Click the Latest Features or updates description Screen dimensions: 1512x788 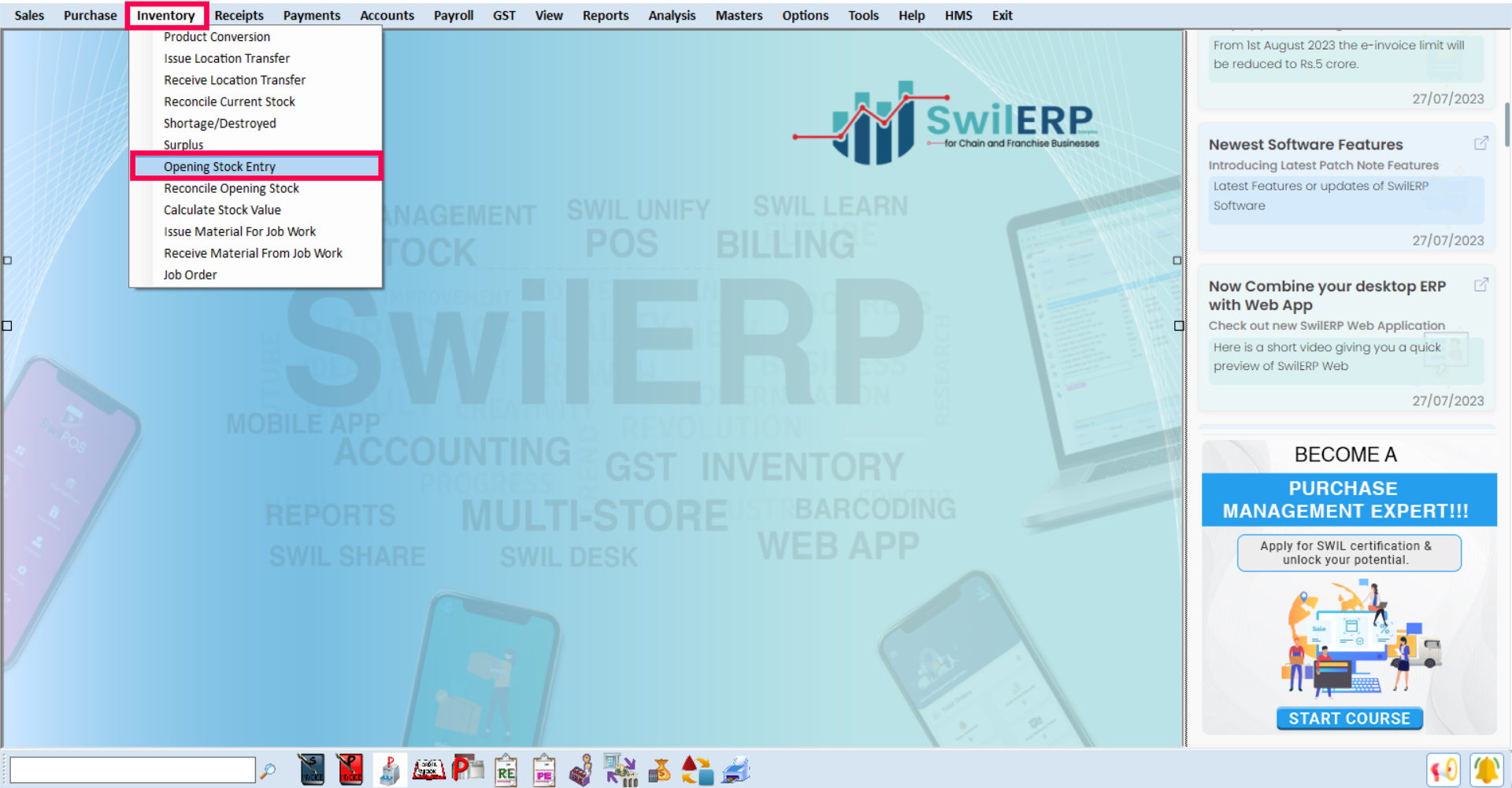pos(1321,196)
